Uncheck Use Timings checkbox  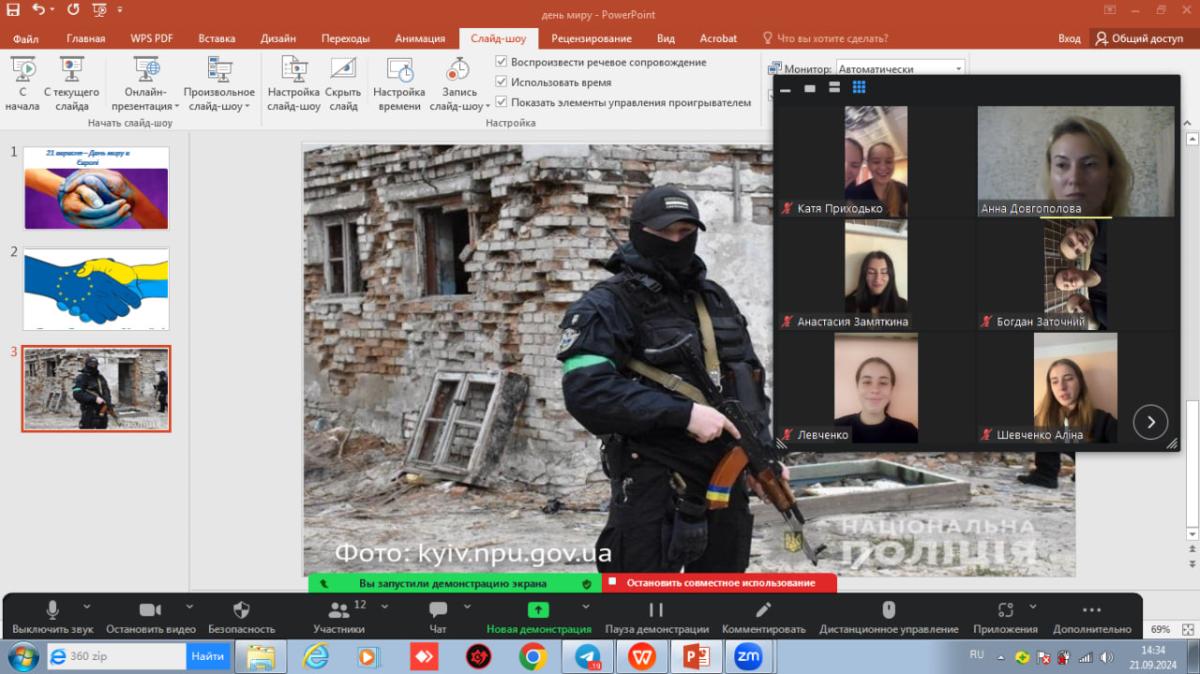pos(502,82)
